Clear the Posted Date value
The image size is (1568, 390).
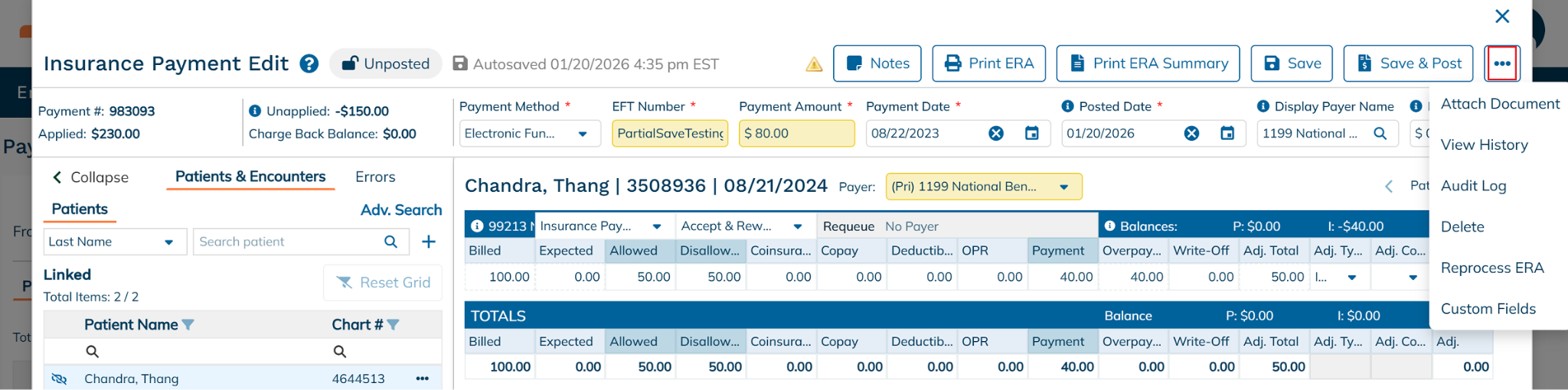click(x=1191, y=133)
